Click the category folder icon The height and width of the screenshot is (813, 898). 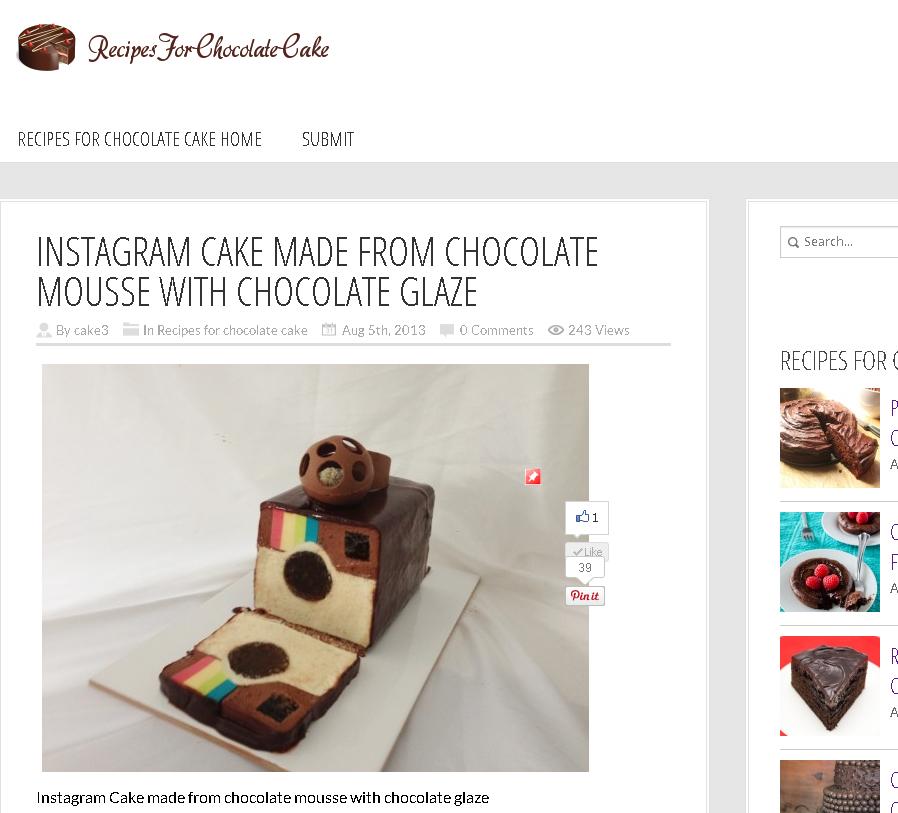(x=131, y=330)
